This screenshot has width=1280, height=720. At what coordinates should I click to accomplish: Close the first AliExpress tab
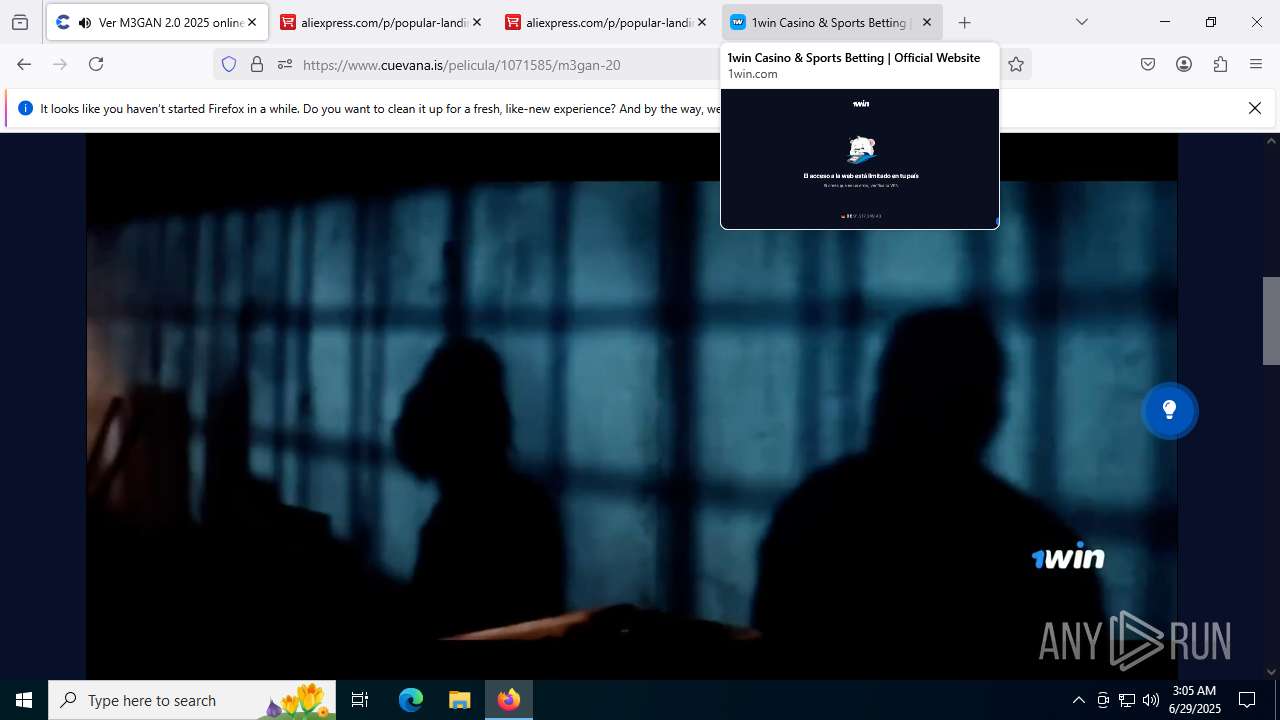point(477,22)
